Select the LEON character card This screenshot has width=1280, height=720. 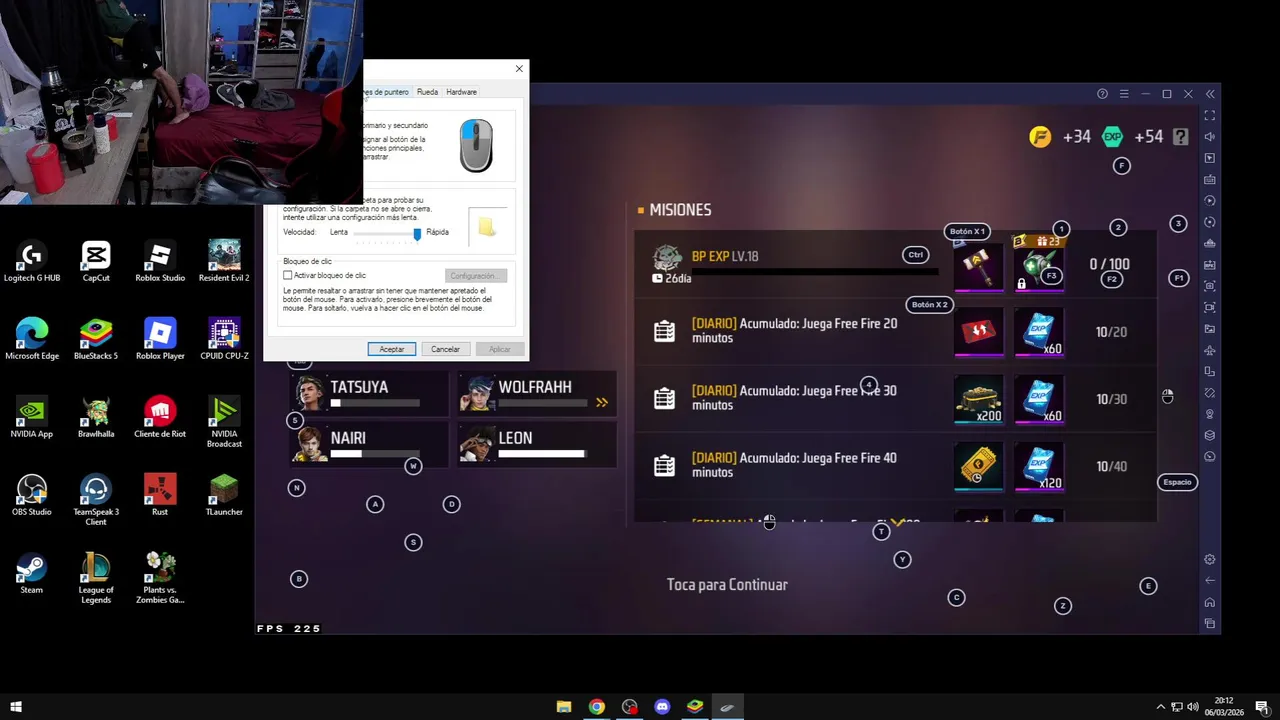(x=537, y=445)
